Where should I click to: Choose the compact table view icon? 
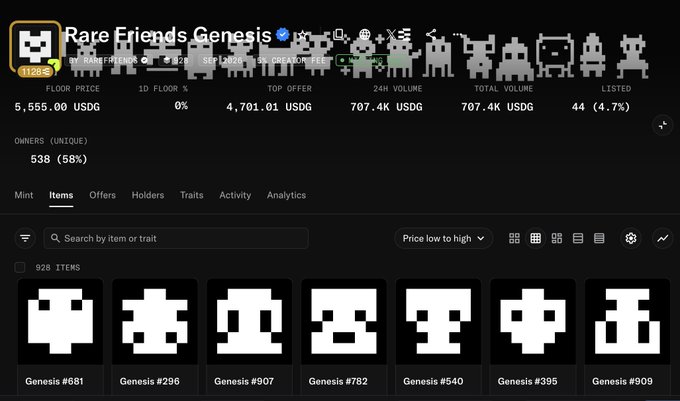click(599, 238)
